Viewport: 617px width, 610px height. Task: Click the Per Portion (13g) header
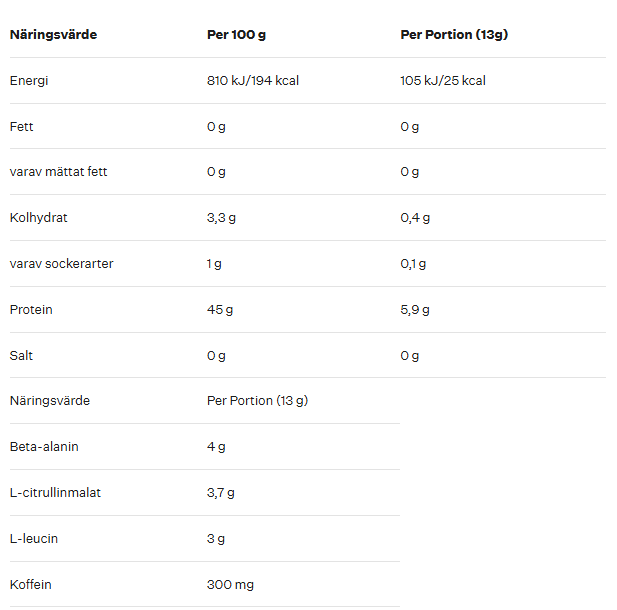point(454,35)
